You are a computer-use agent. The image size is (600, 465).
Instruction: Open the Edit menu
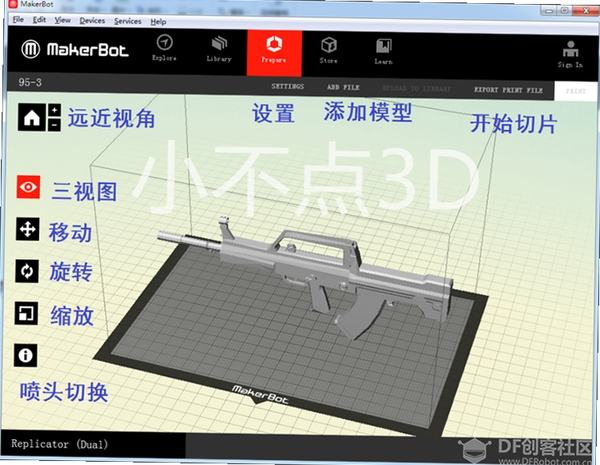[39, 20]
